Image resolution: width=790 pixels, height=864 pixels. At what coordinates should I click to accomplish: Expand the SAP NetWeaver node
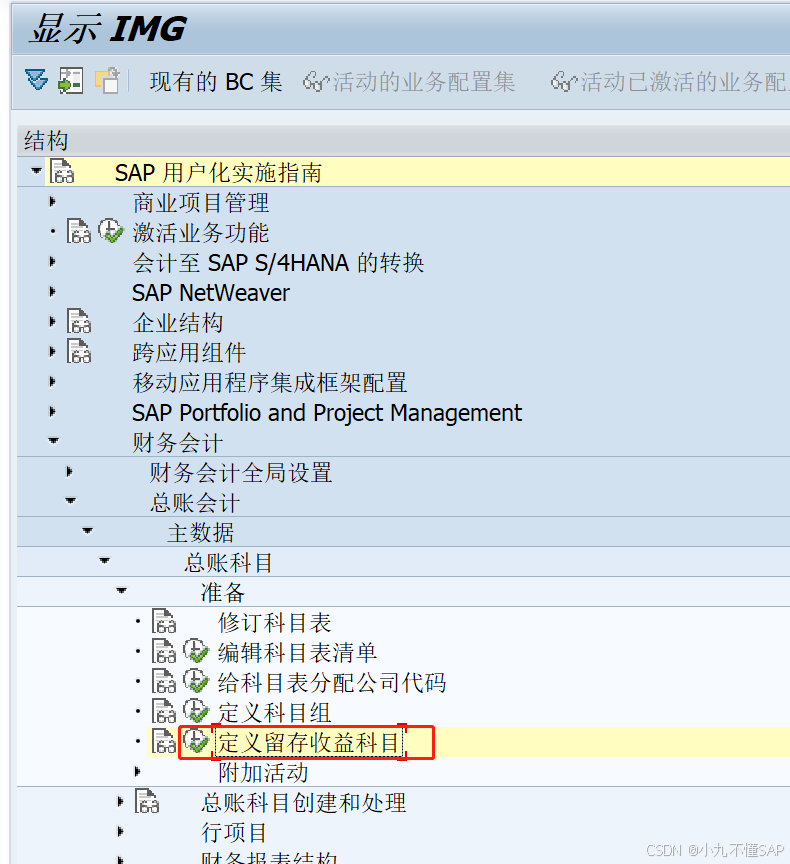53,291
